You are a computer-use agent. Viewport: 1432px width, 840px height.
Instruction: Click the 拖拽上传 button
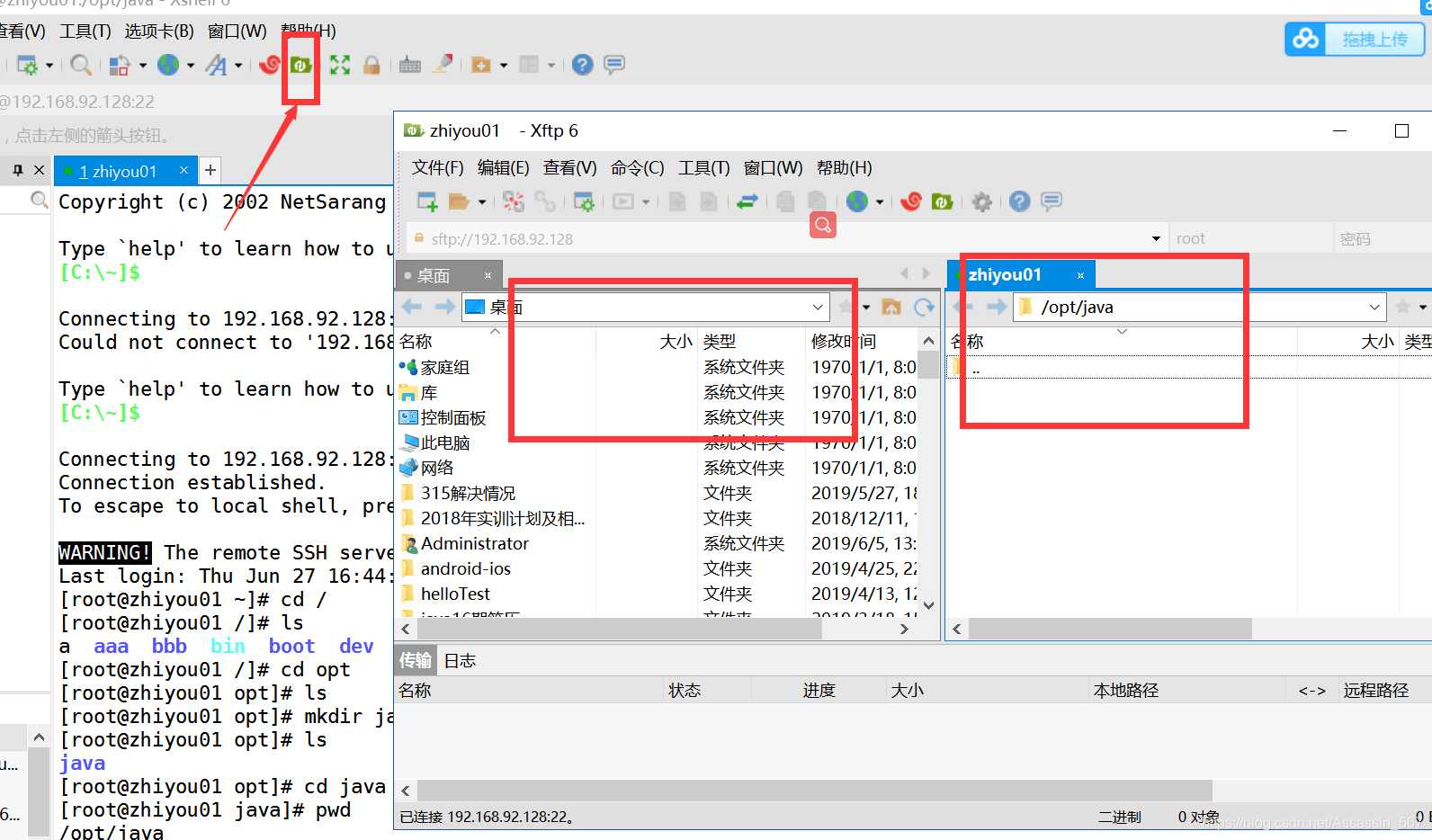point(1355,40)
